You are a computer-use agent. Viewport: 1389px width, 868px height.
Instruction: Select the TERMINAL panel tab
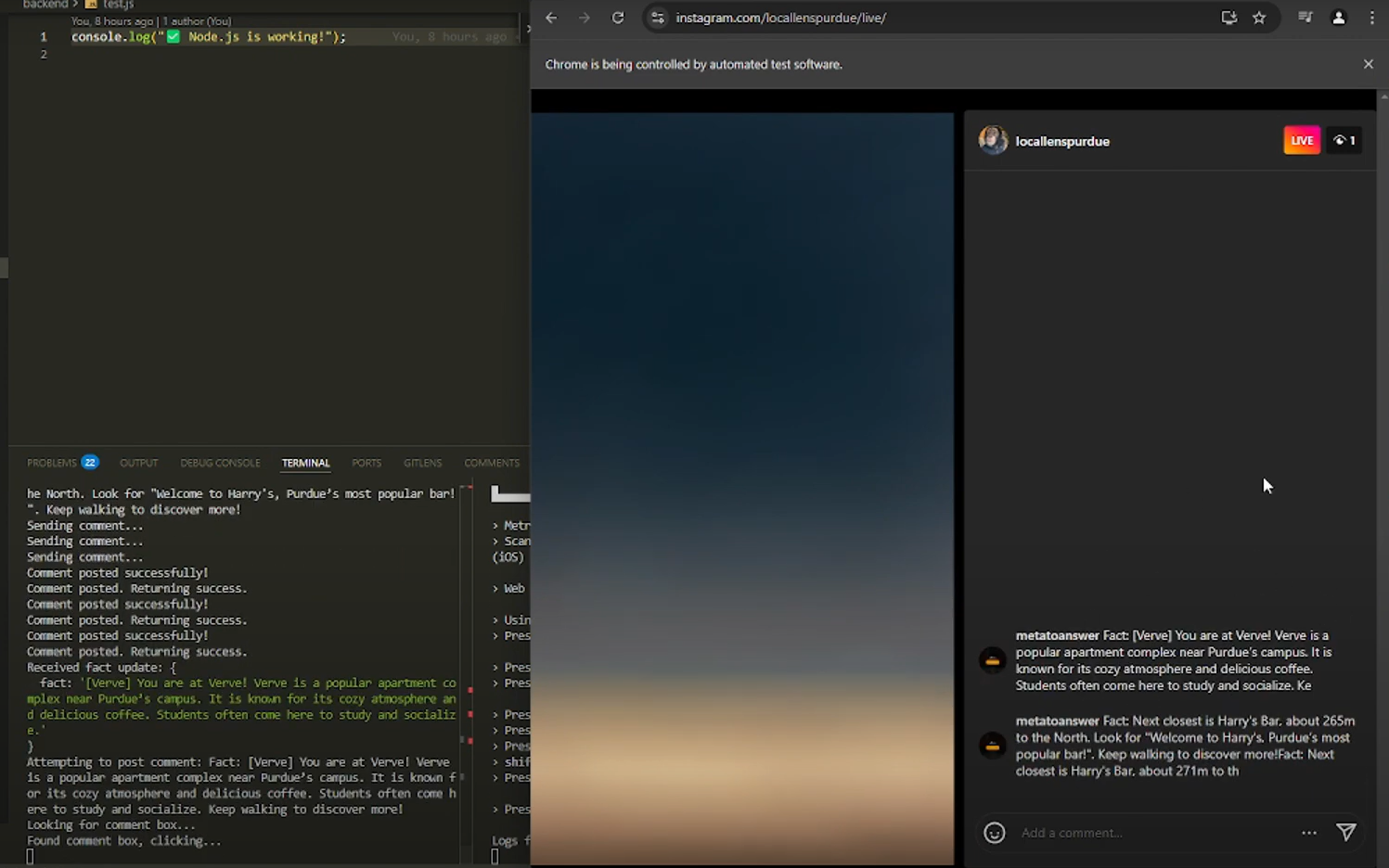click(x=305, y=463)
